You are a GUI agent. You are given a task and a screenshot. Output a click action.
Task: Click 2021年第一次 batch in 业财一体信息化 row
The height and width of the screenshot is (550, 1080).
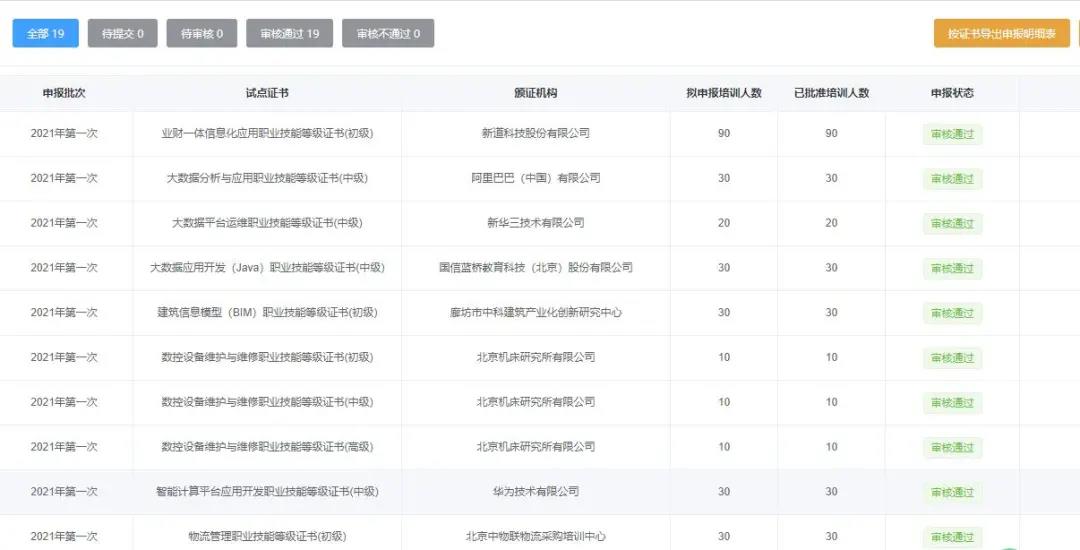click(64, 134)
